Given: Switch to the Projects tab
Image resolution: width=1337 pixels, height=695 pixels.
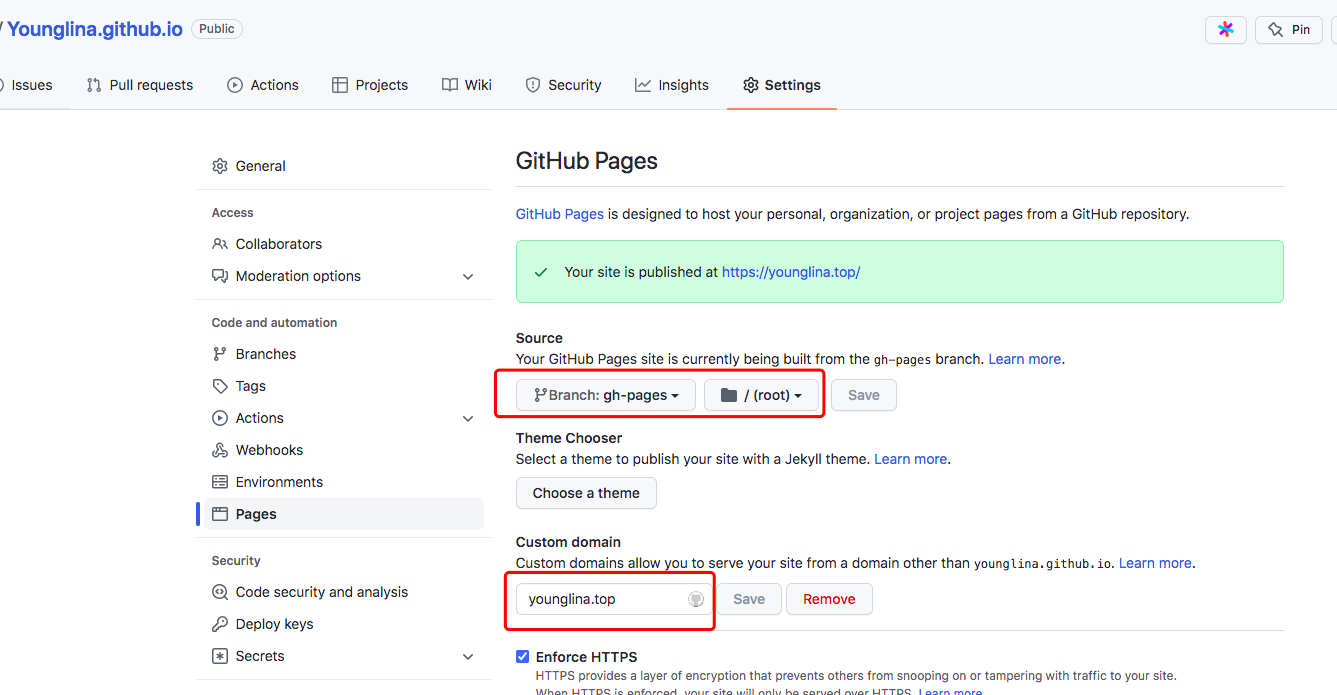Looking at the screenshot, I should (x=370, y=85).
